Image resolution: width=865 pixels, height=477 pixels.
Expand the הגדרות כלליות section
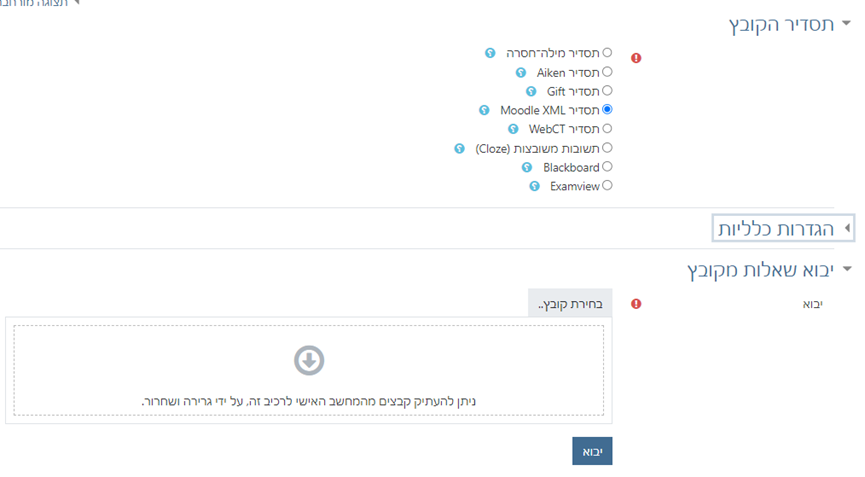848,229
